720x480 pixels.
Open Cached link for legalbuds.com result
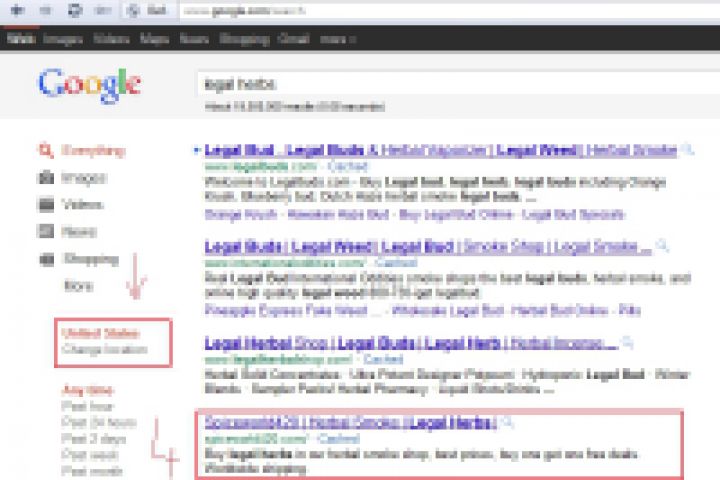point(348,166)
